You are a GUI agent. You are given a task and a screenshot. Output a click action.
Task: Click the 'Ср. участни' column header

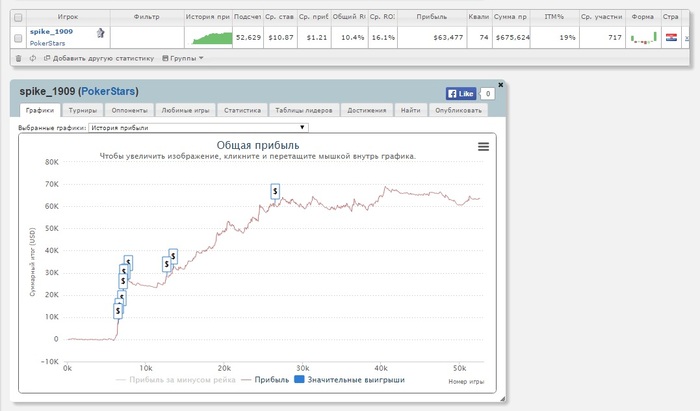602,17
